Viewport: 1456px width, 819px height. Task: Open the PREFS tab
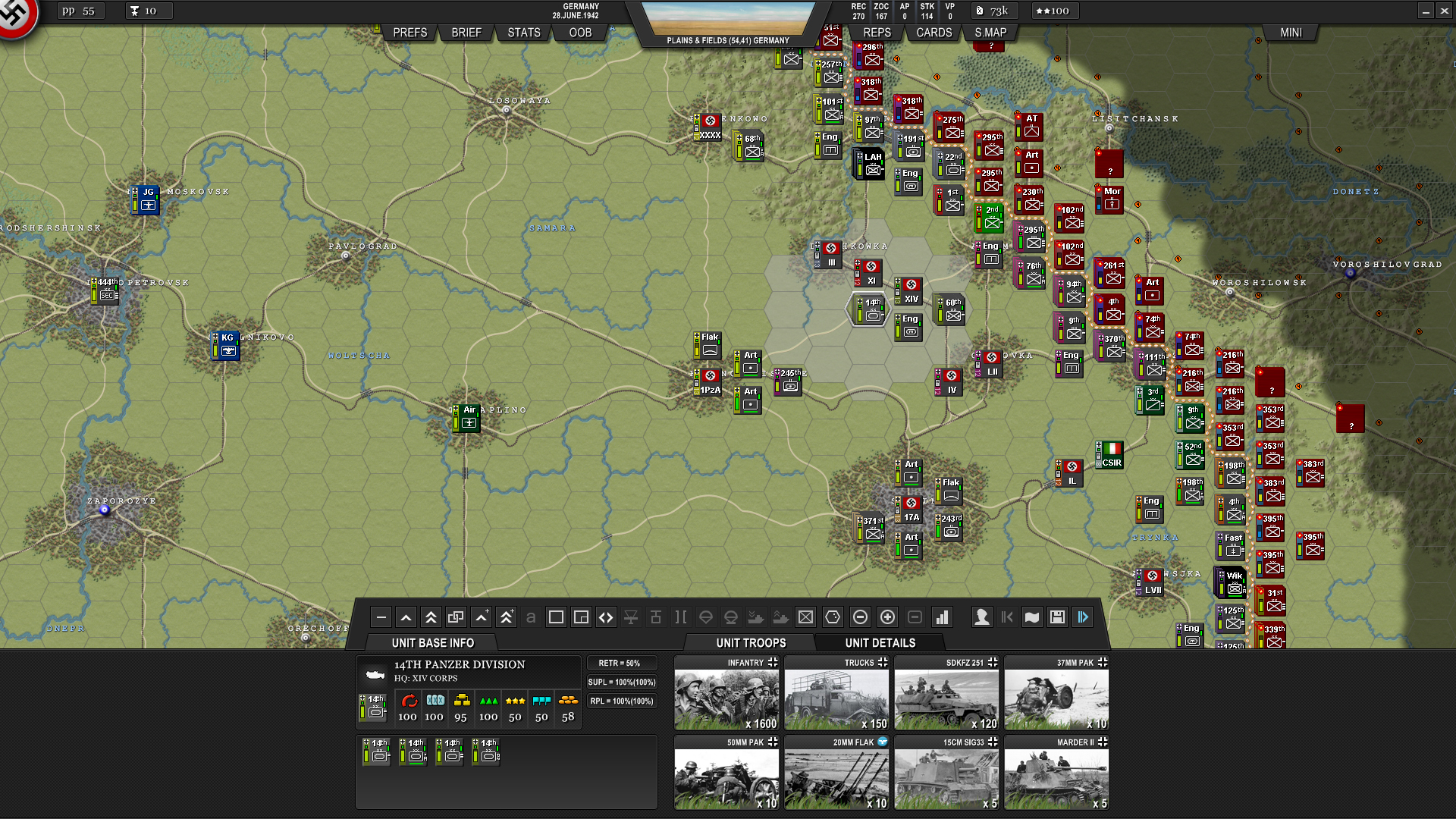pos(410,33)
